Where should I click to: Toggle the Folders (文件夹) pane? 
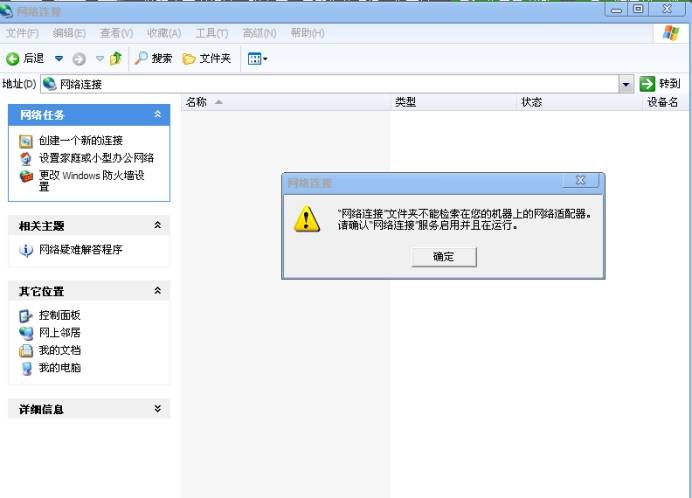(x=207, y=58)
